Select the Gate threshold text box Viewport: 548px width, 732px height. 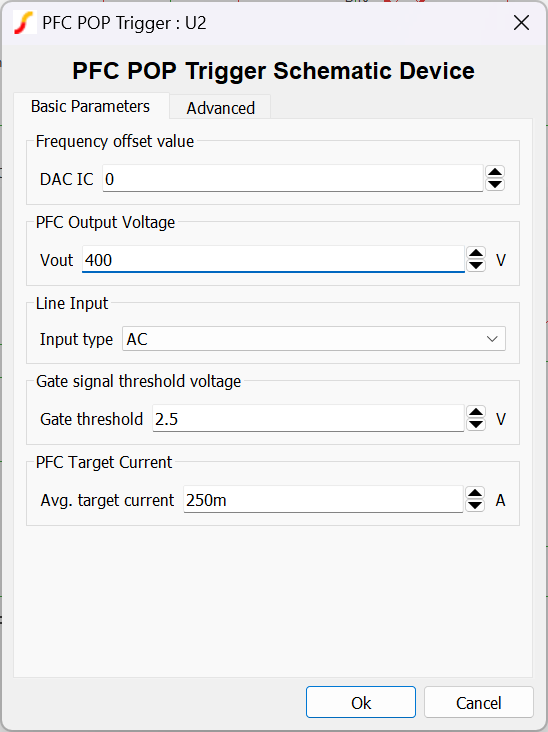308,419
